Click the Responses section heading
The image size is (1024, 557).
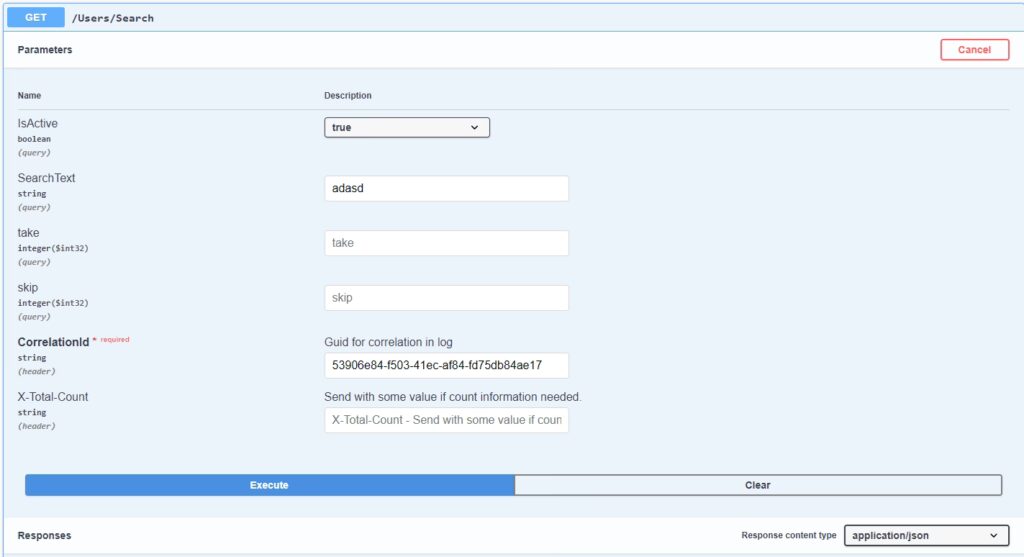[44, 536]
